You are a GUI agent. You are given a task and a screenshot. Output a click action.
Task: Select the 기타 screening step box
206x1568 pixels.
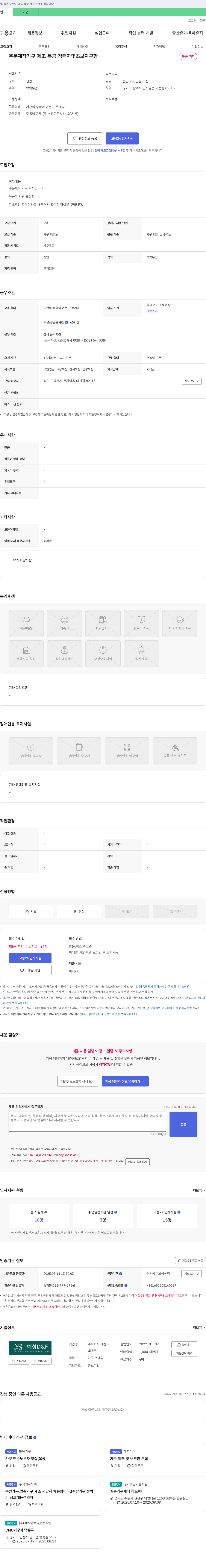pos(175,911)
